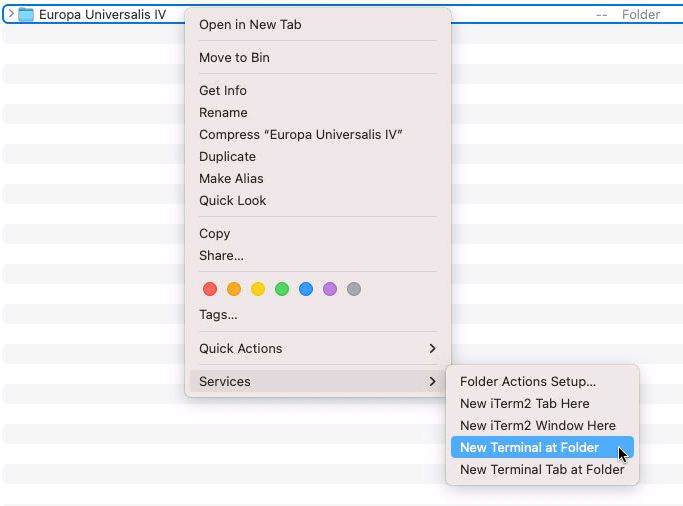Open the Services submenu

(x=317, y=381)
